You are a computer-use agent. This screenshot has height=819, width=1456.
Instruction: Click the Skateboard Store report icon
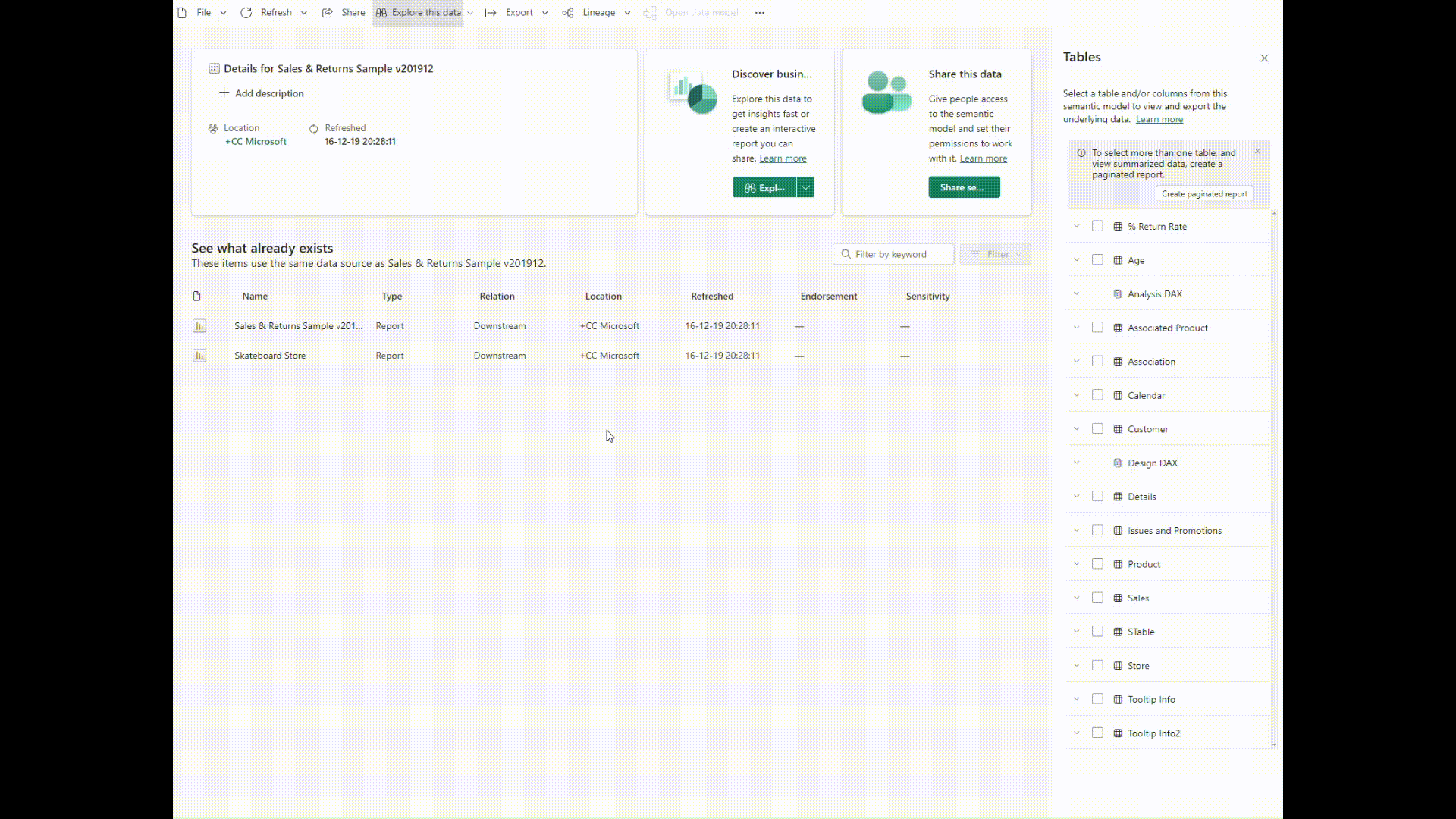click(199, 356)
